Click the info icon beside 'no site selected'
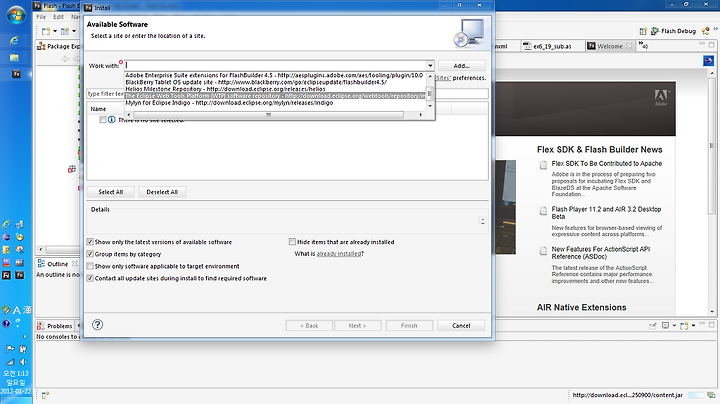 112,119
